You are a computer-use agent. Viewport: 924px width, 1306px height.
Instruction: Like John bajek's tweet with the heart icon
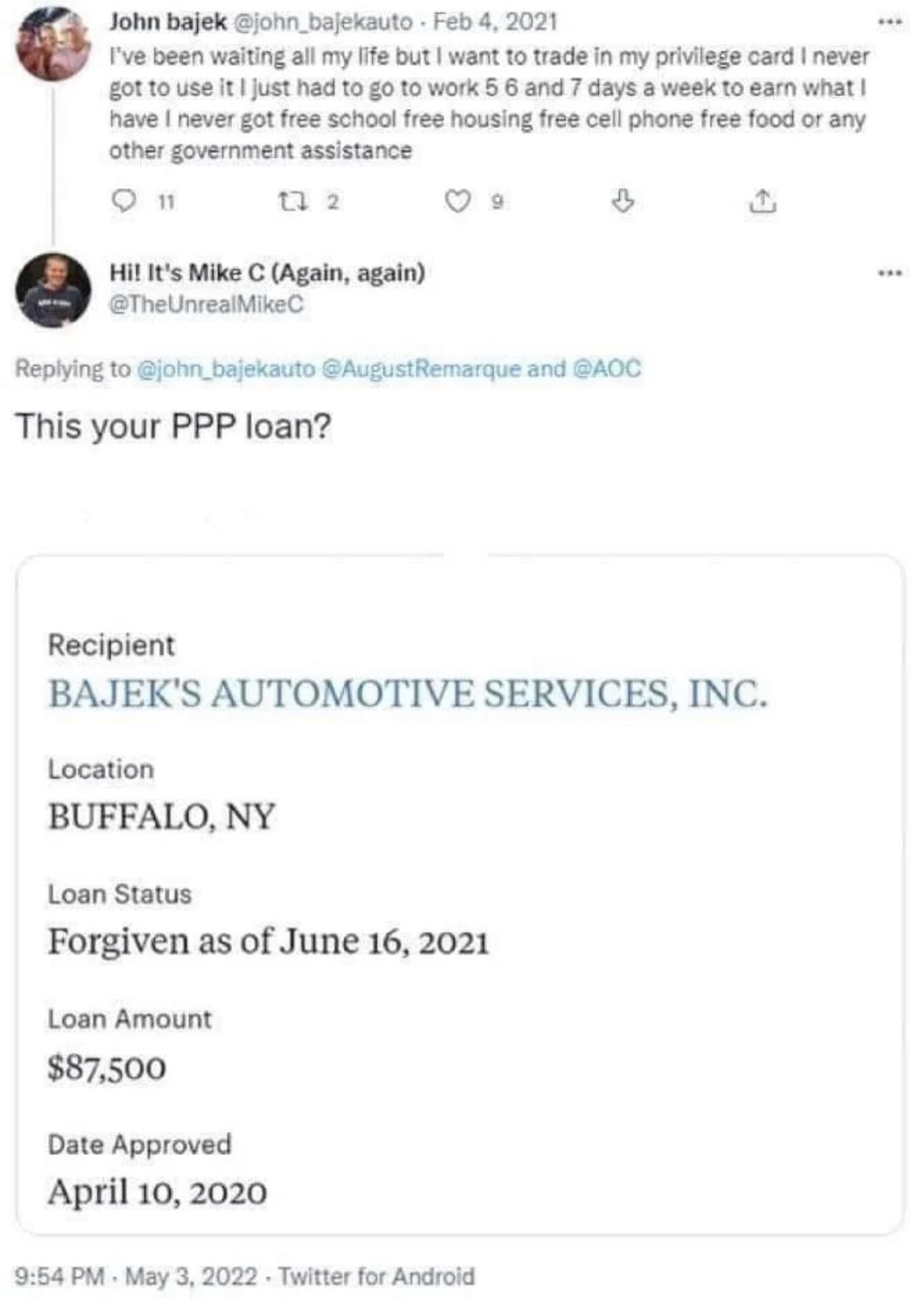(457, 201)
